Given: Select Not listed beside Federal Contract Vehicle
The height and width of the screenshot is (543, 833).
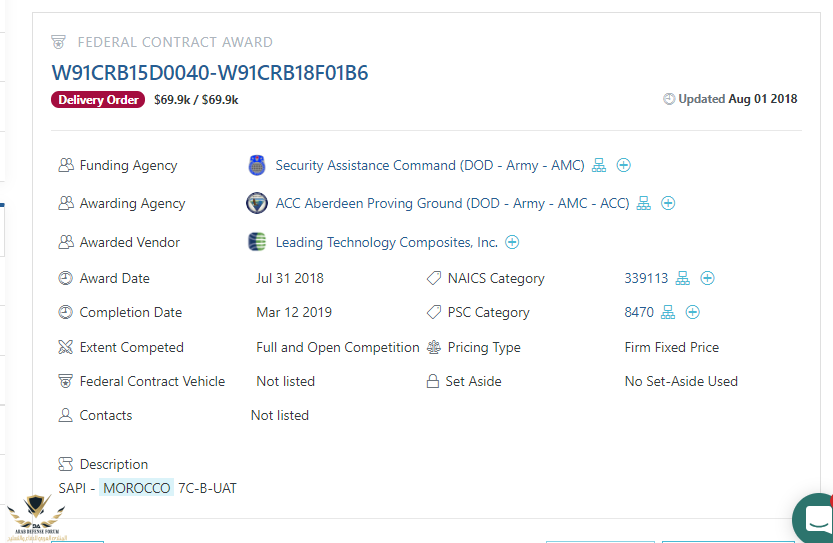Looking at the screenshot, I should click(x=286, y=381).
